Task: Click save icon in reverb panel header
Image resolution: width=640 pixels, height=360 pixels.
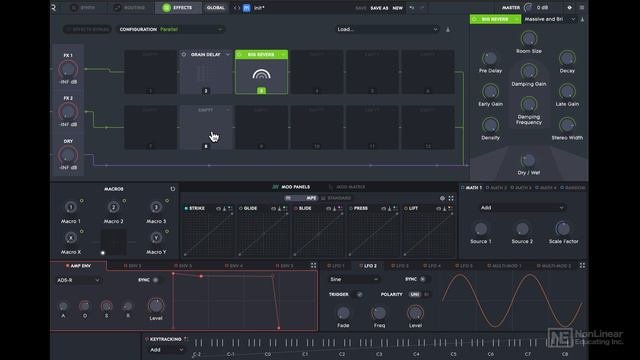Action: point(582,19)
